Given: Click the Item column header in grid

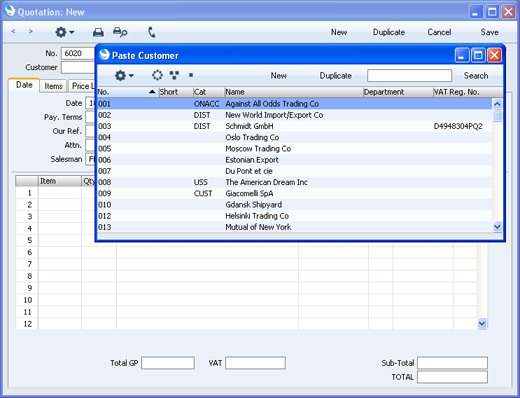Looking at the screenshot, I should coord(60,181).
